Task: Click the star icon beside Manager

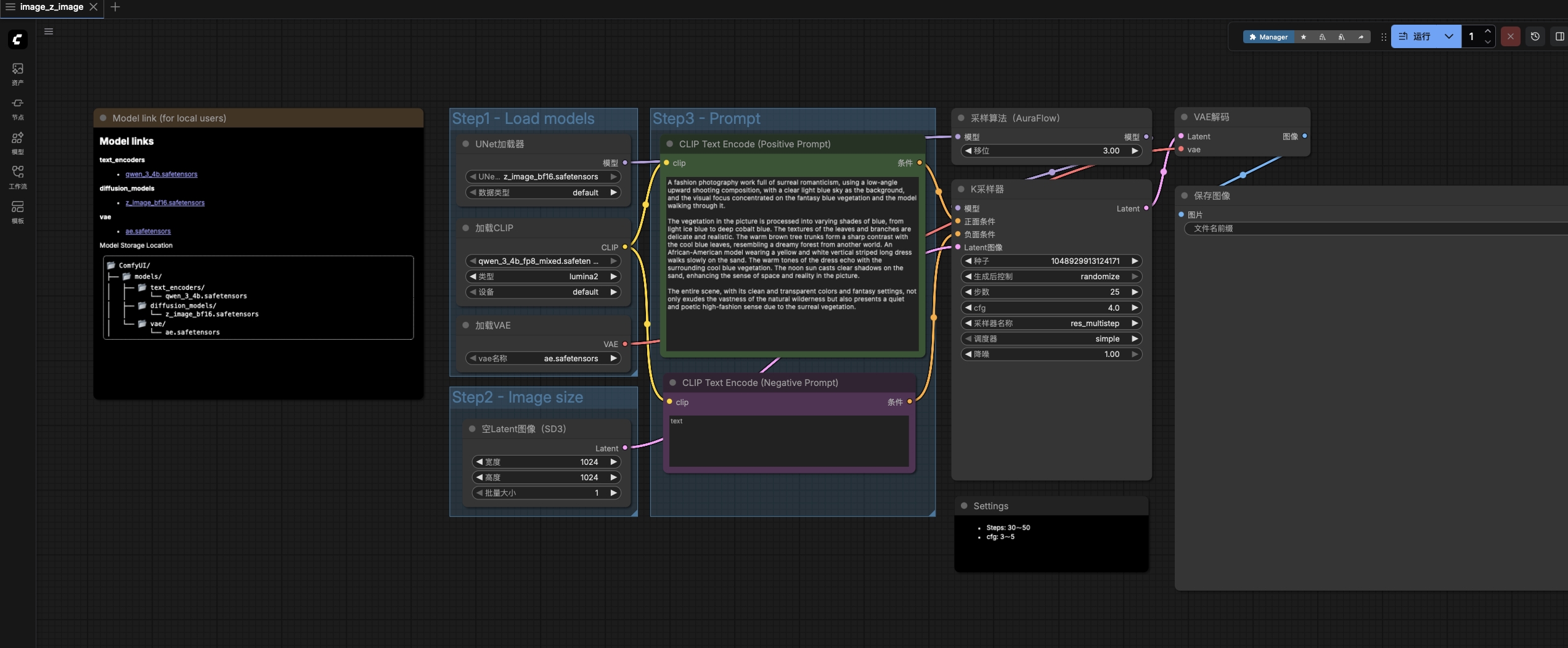Action: coord(1303,37)
